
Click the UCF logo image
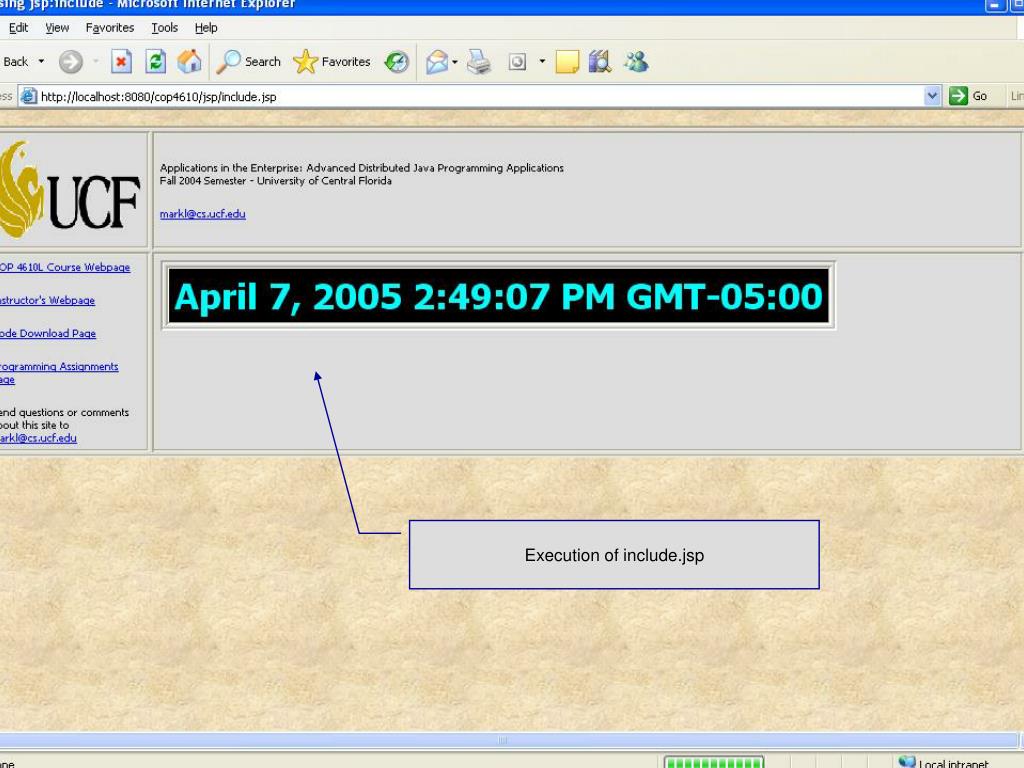click(70, 189)
